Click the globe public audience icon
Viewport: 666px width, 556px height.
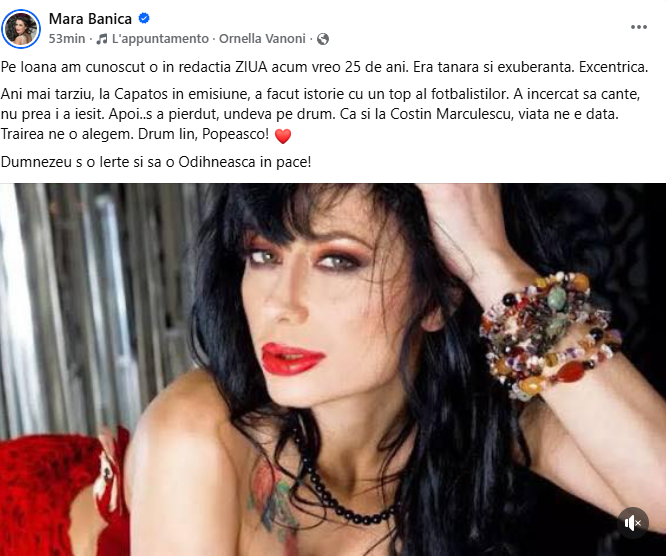[323, 39]
